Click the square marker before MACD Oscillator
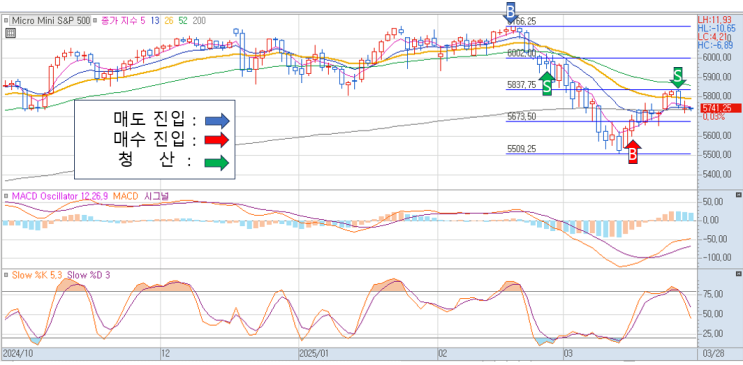The height and width of the screenshot is (365, 743). point(7,196)
